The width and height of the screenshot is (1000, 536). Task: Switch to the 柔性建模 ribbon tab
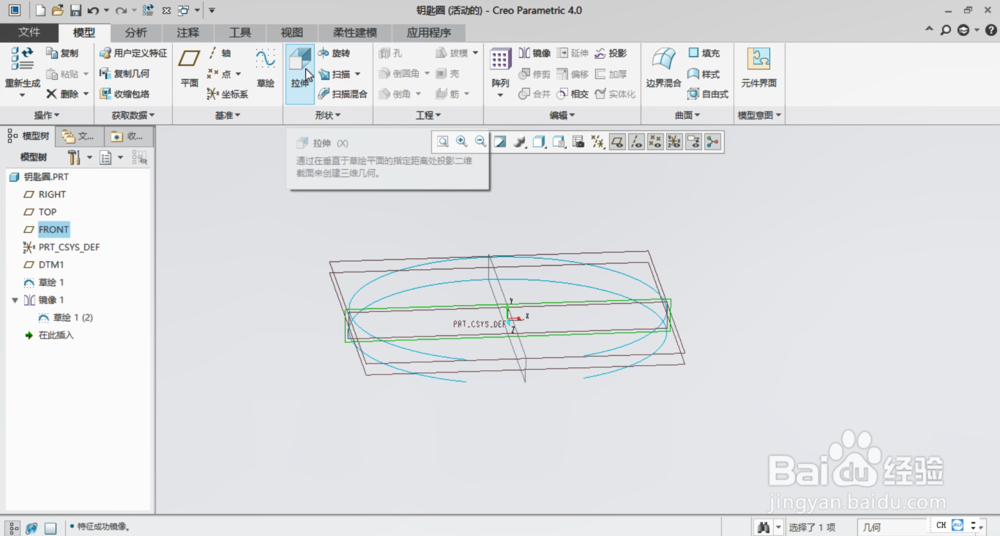click(355, 33)
